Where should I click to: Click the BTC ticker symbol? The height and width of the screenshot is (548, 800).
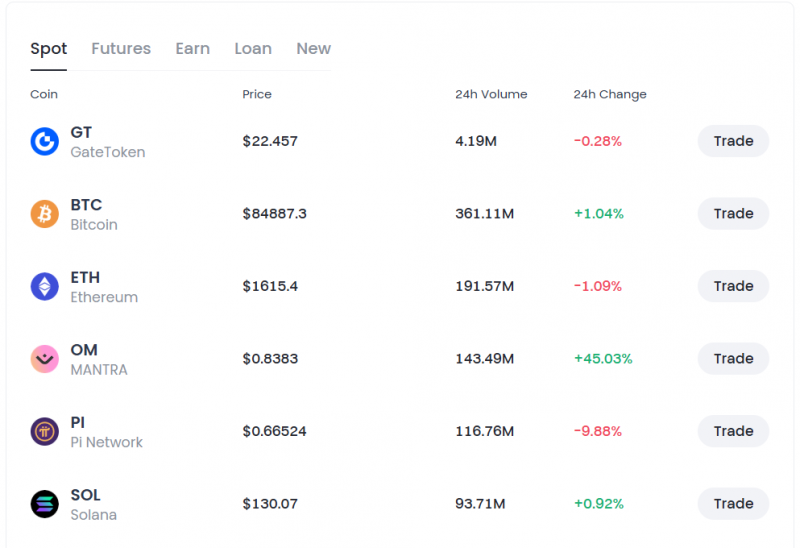[x=86, y=205]
